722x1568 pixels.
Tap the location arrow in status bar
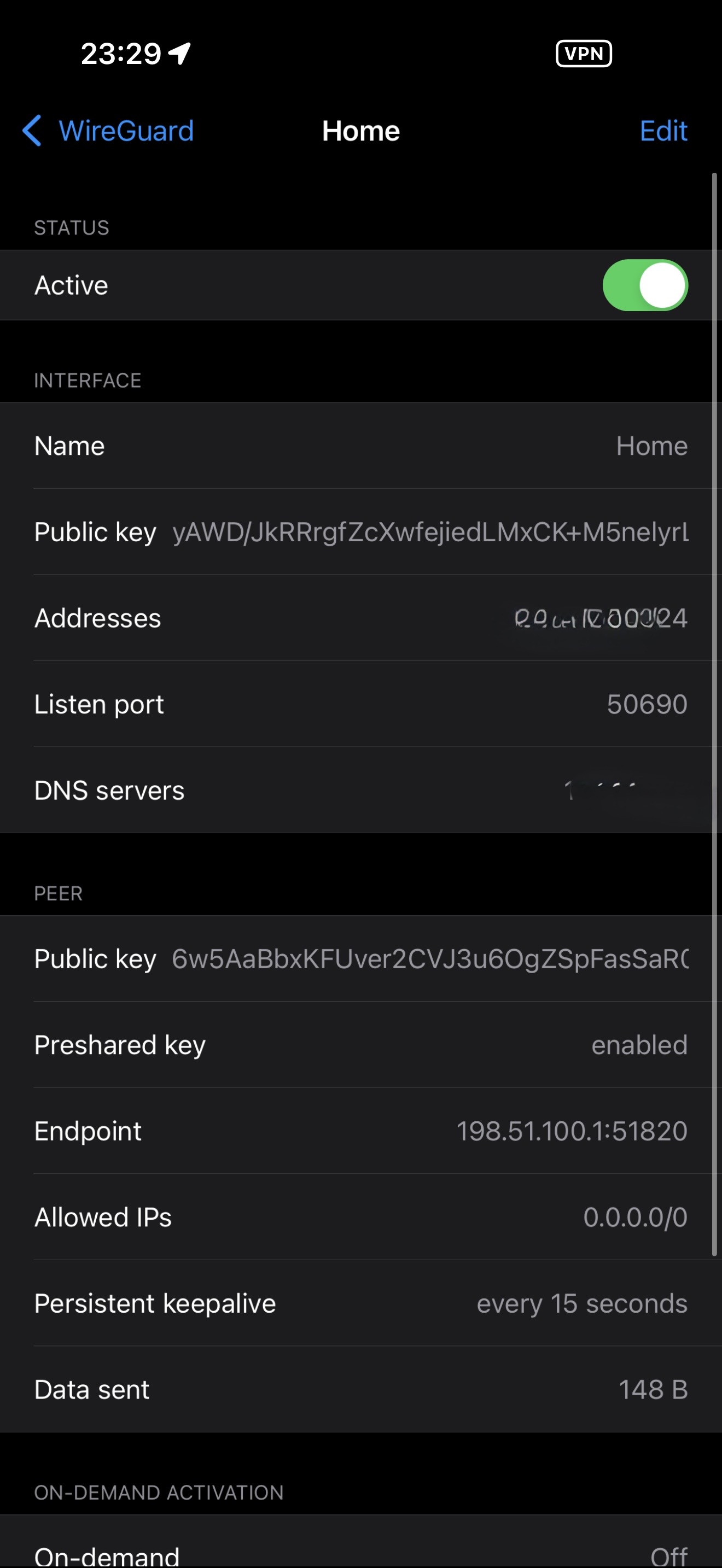(x=179, y=54)
